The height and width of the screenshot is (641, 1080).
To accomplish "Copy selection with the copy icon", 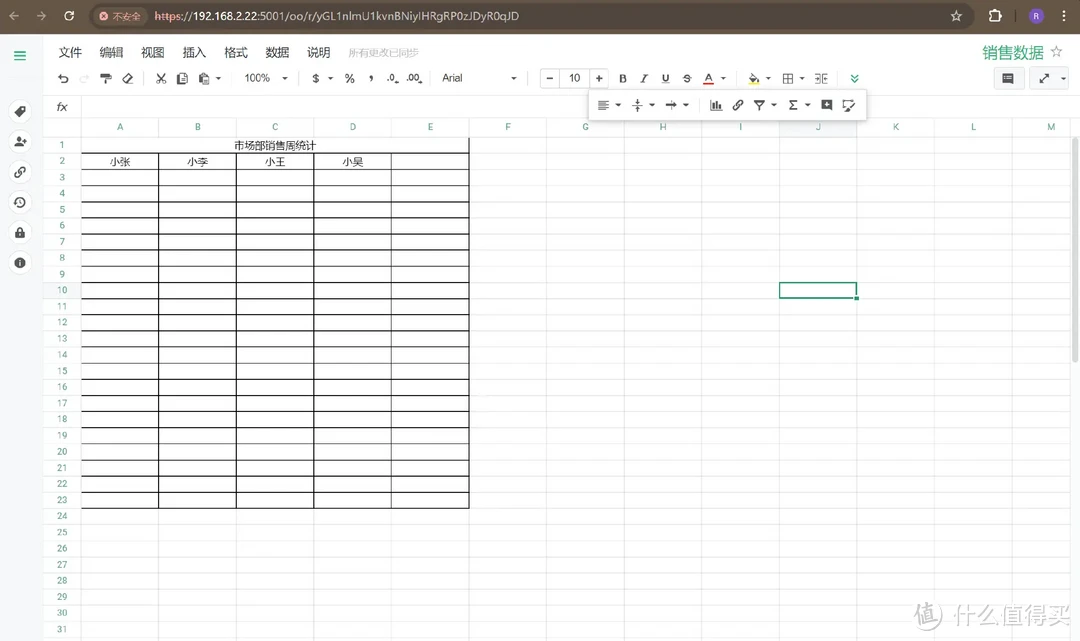I will [183, 78].
